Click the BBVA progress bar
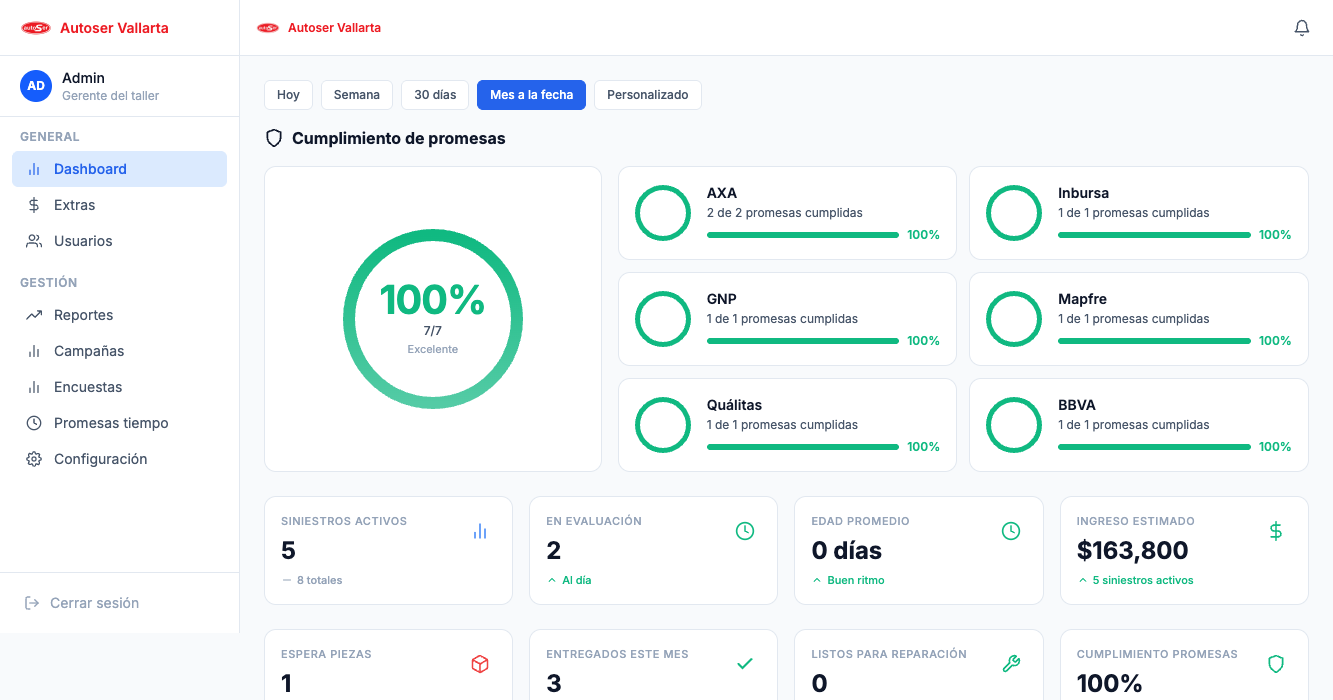The height and width of the screenshot is (700, 1333). coord(1154,447)
